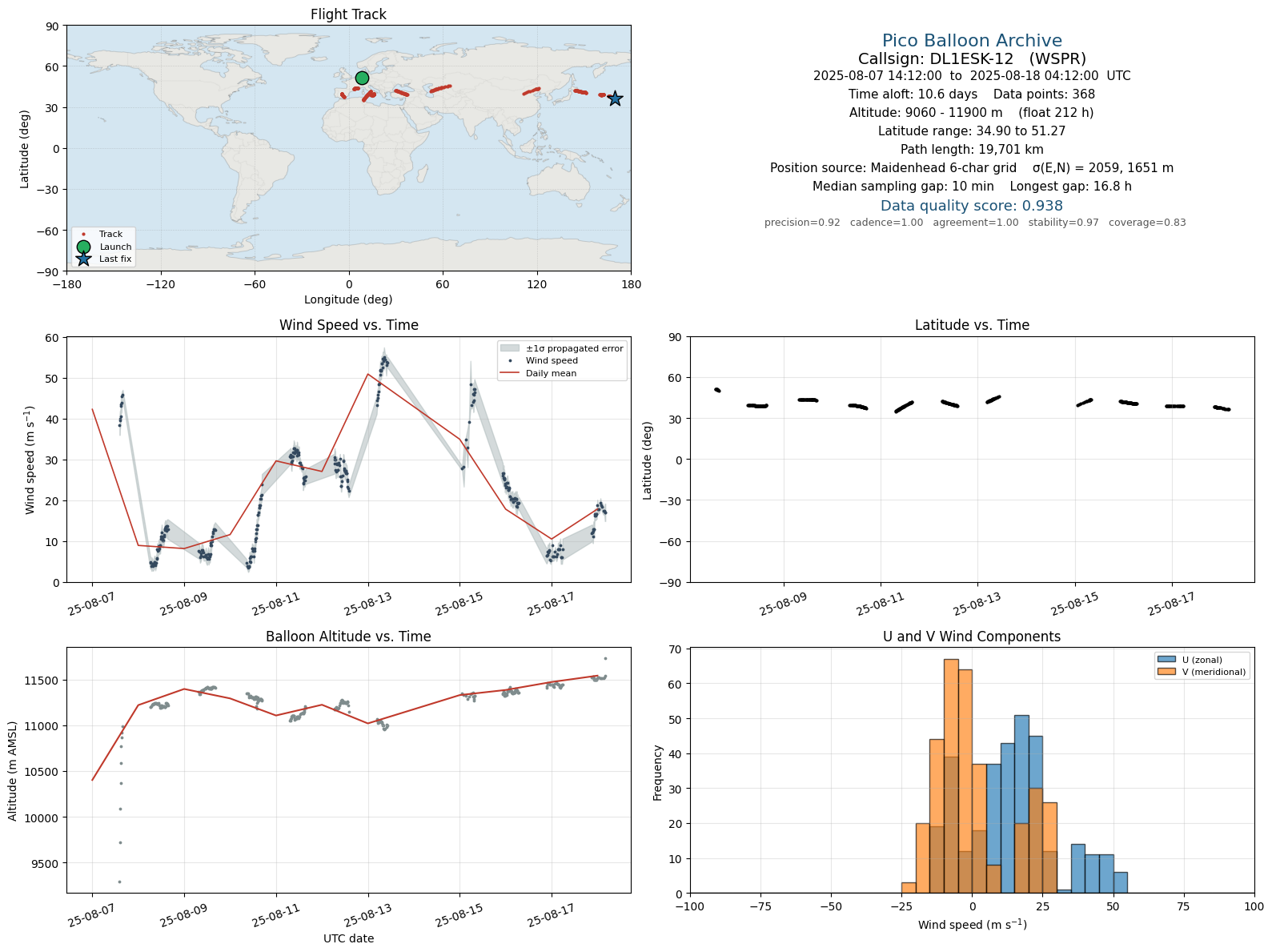The image size is (1272, 952).
Task: Click the "Median sampling gap: 10 min" line
Action: pyautogui.click(x=972, y=187)
